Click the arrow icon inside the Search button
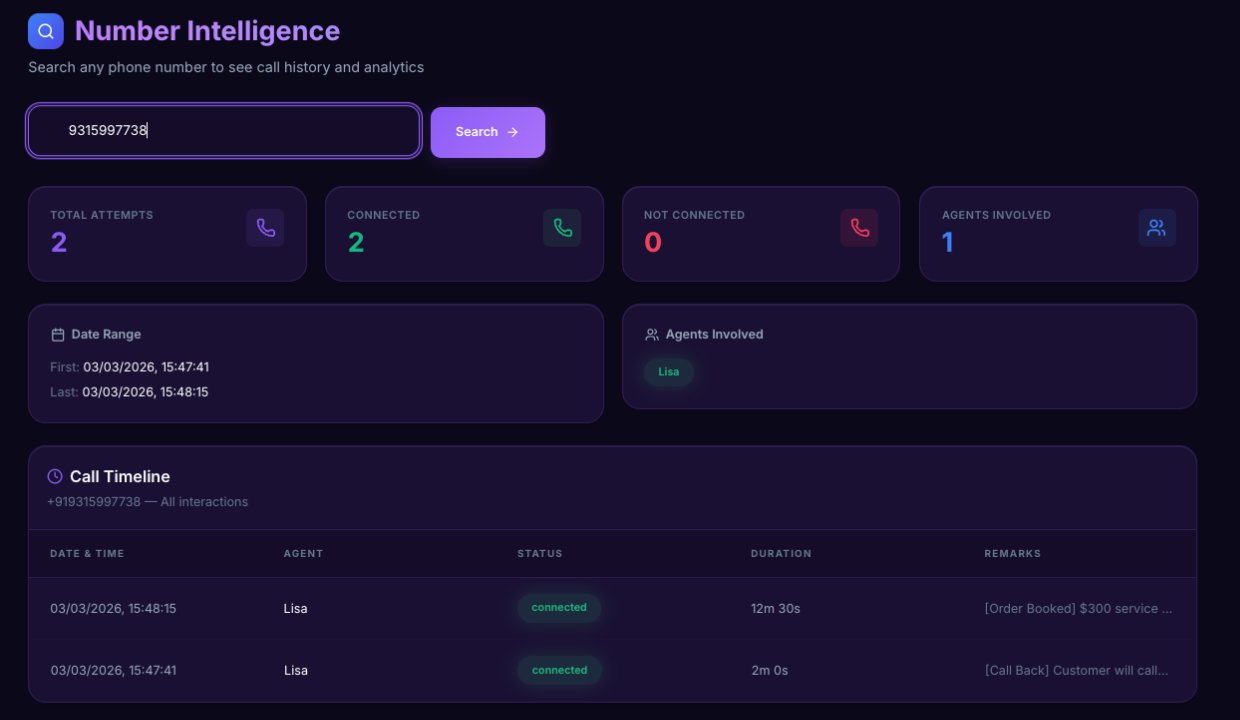The width and height of the screenshot is (1240, 720). (512, 131)
